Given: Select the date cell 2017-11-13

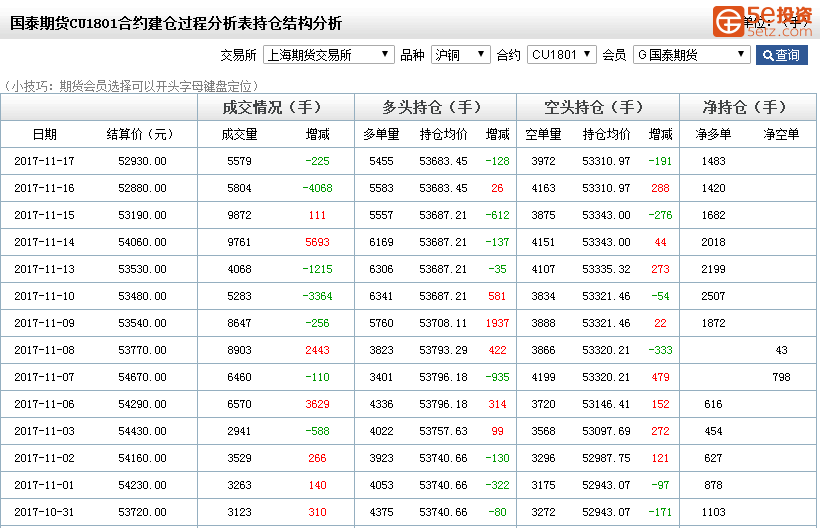Looking at the screenshot, I should pyautogui.click(x=44, y=269).
